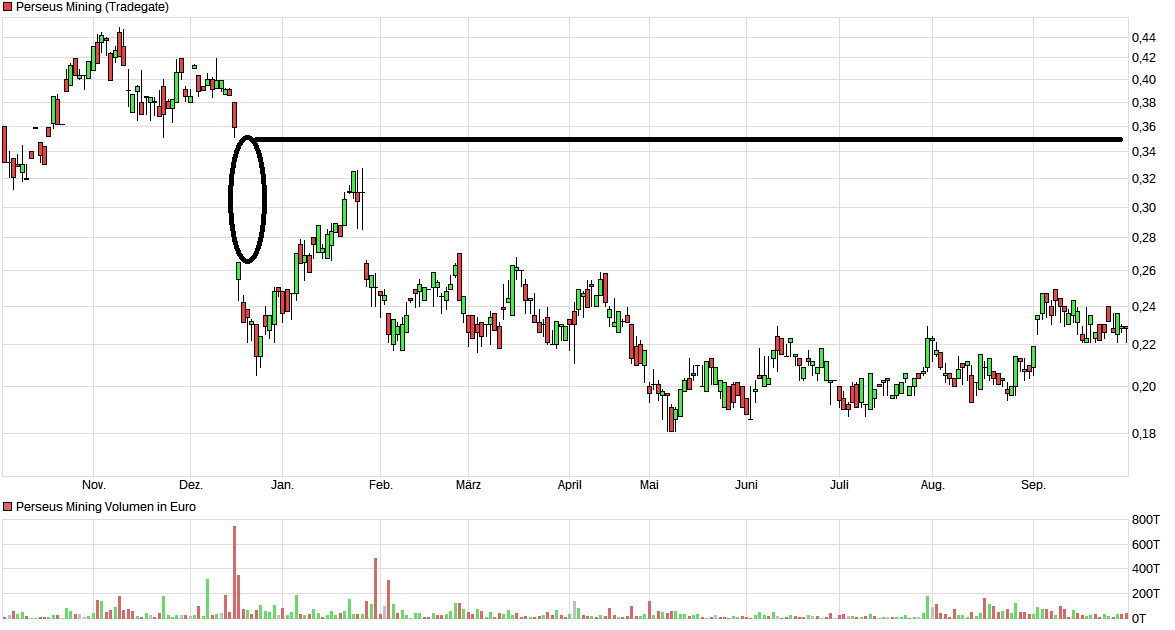Toggle the Tradegate price series visibility

9,7
